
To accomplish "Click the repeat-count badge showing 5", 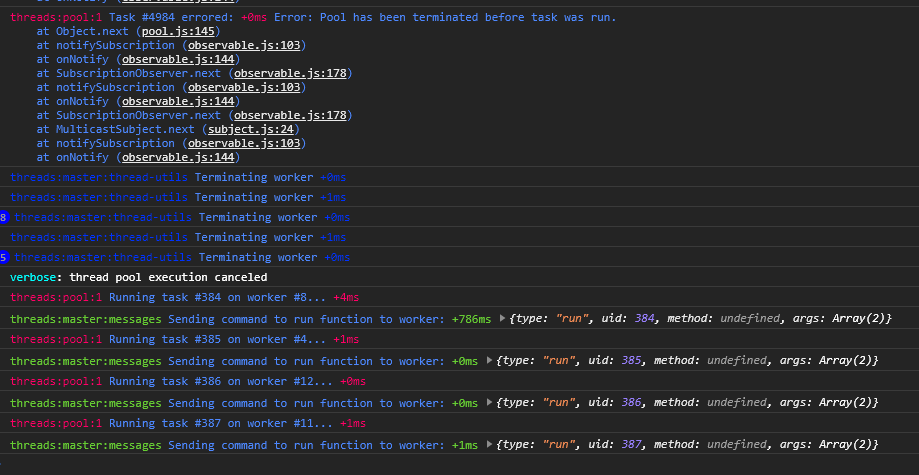I will coord(4,257).
